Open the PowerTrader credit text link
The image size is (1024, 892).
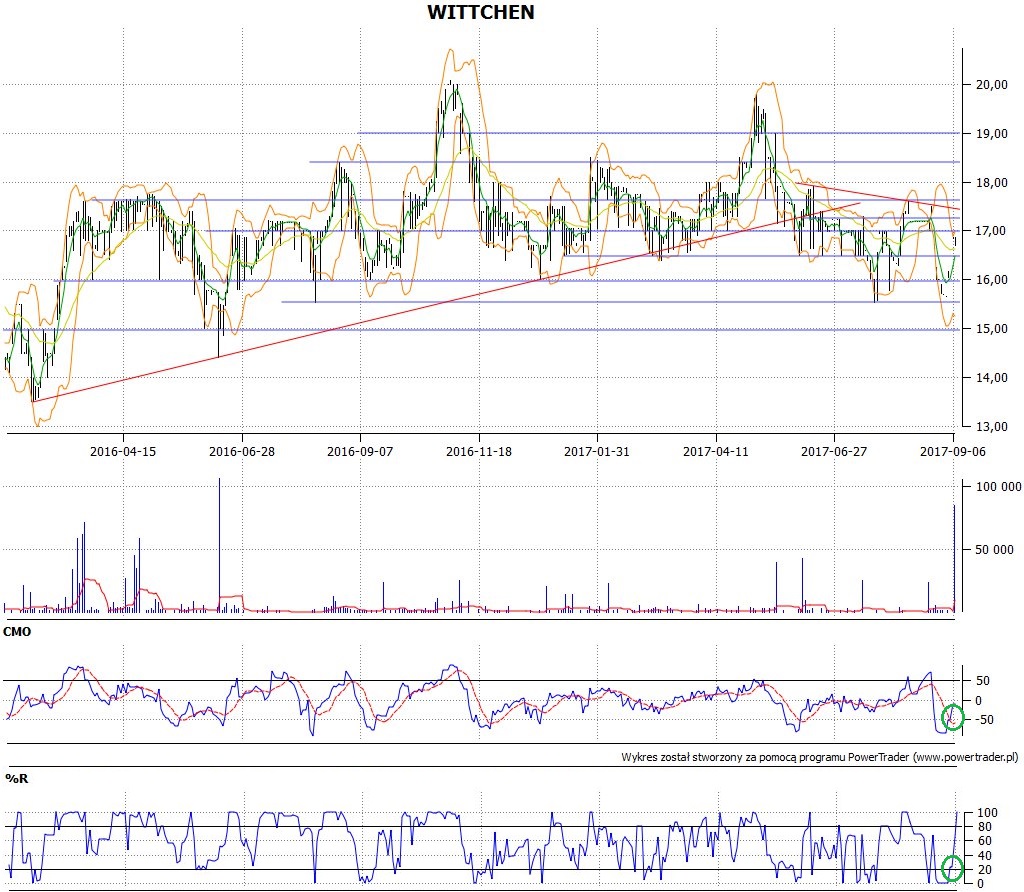(820, 757)
